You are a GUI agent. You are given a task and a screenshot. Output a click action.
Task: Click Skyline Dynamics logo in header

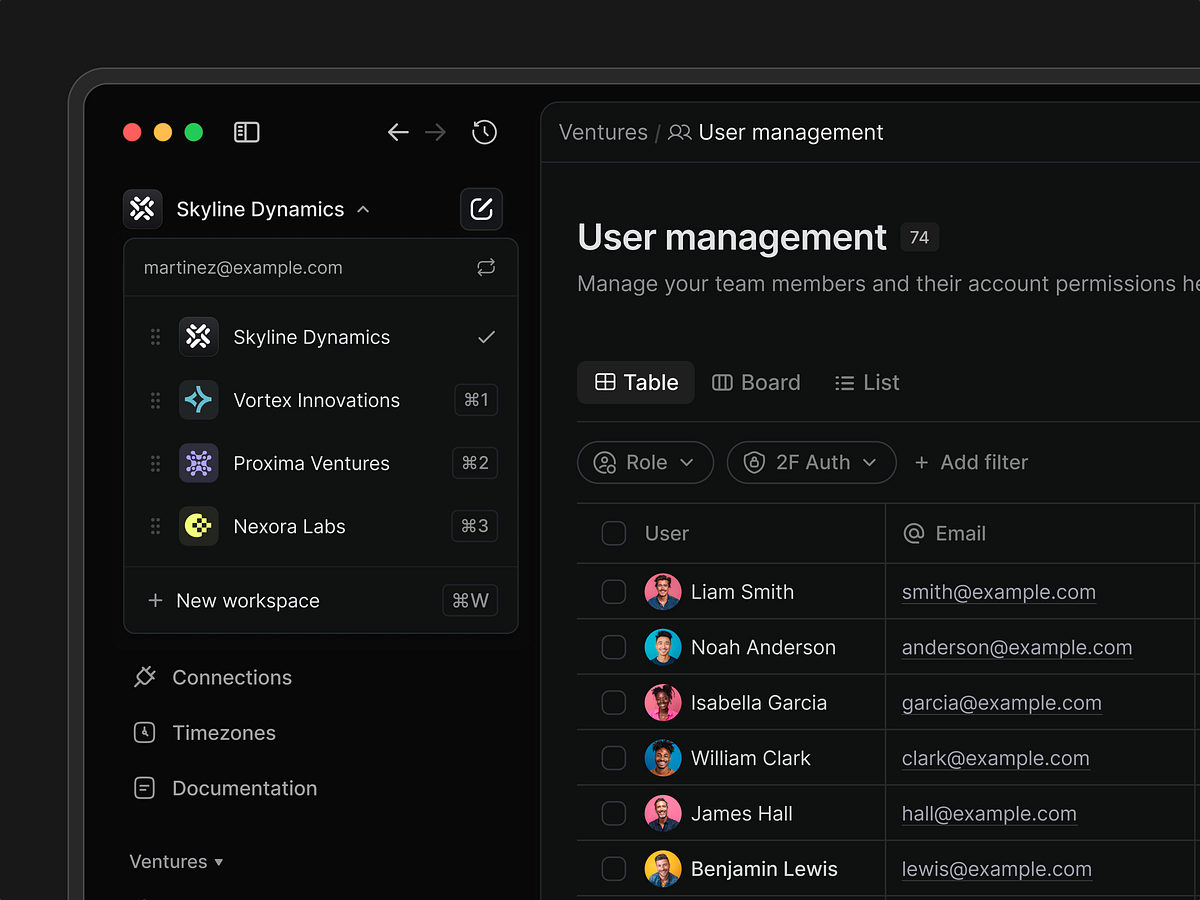(x=143, y=209)
